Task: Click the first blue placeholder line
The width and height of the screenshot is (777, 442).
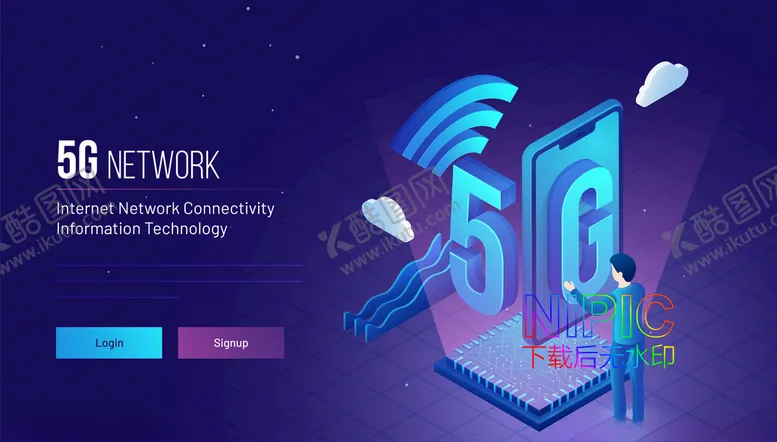Action: pyautogui.click(x=179, y=266)
